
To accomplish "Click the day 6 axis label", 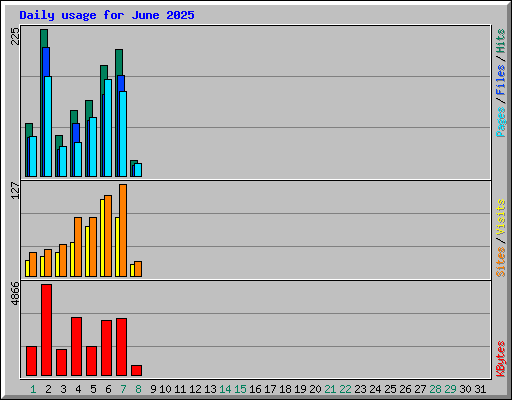I will coord(108,389).
